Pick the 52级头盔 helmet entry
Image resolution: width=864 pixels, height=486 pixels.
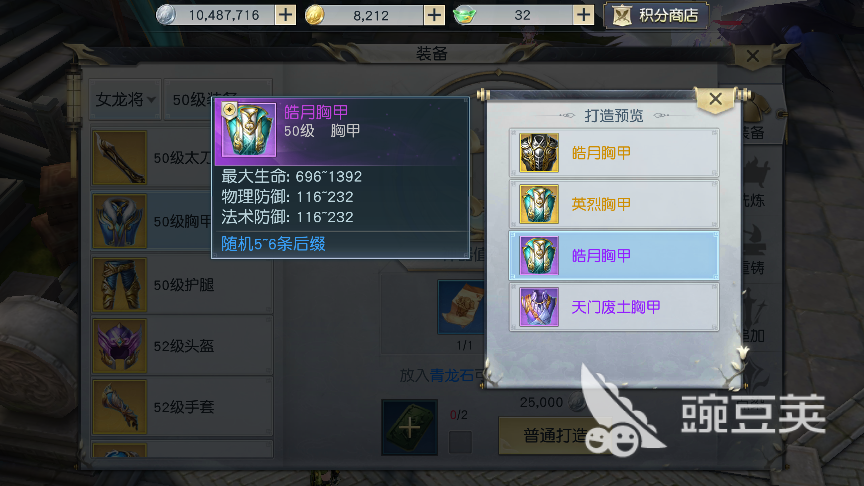tap(182, 346)
